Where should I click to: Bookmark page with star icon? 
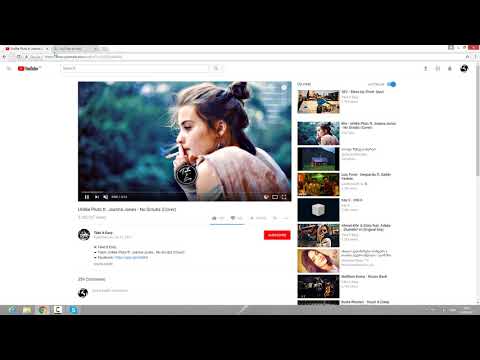(x=467, y=57)
